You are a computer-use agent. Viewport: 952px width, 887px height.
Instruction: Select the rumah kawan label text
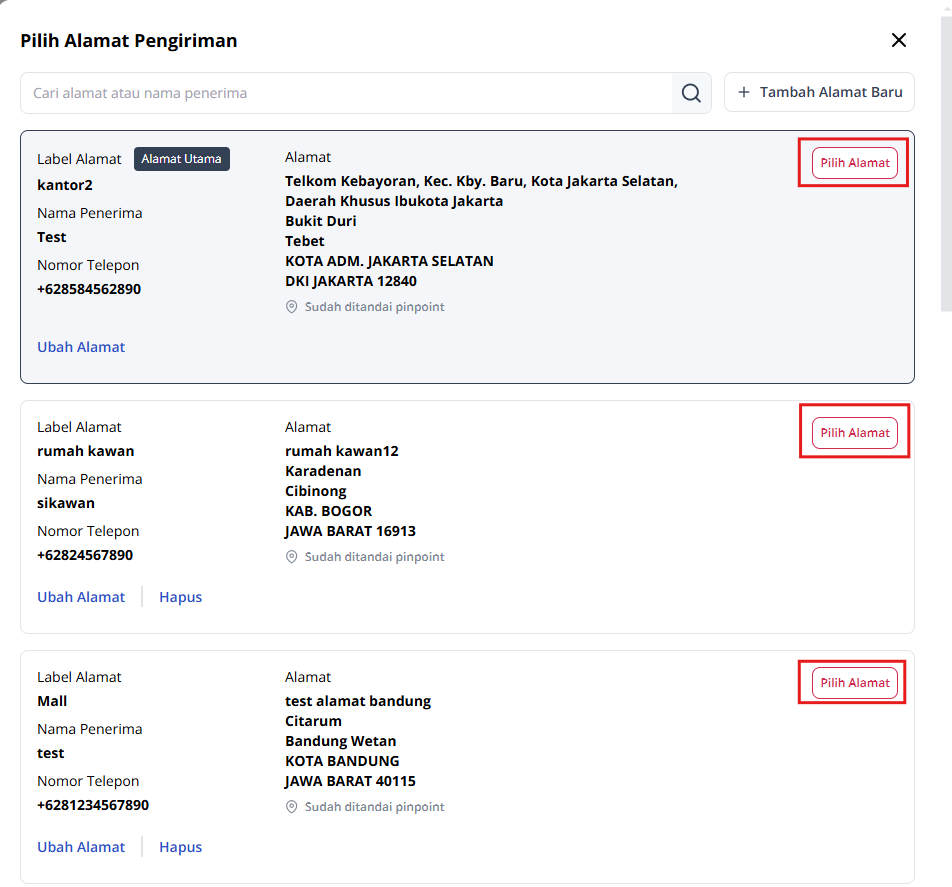click(85, 451)
